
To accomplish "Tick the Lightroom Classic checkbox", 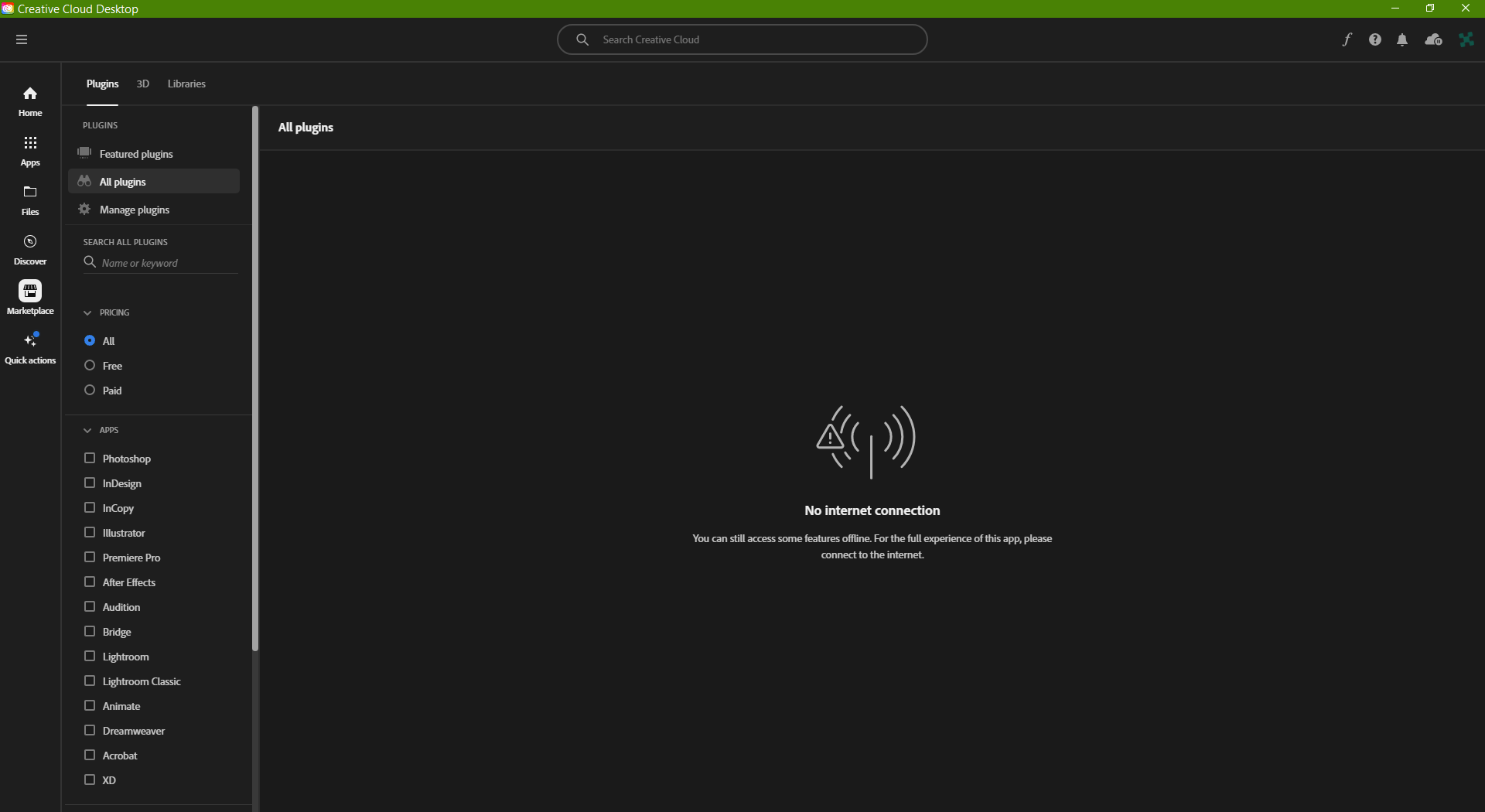I will [x=90, y=681].
